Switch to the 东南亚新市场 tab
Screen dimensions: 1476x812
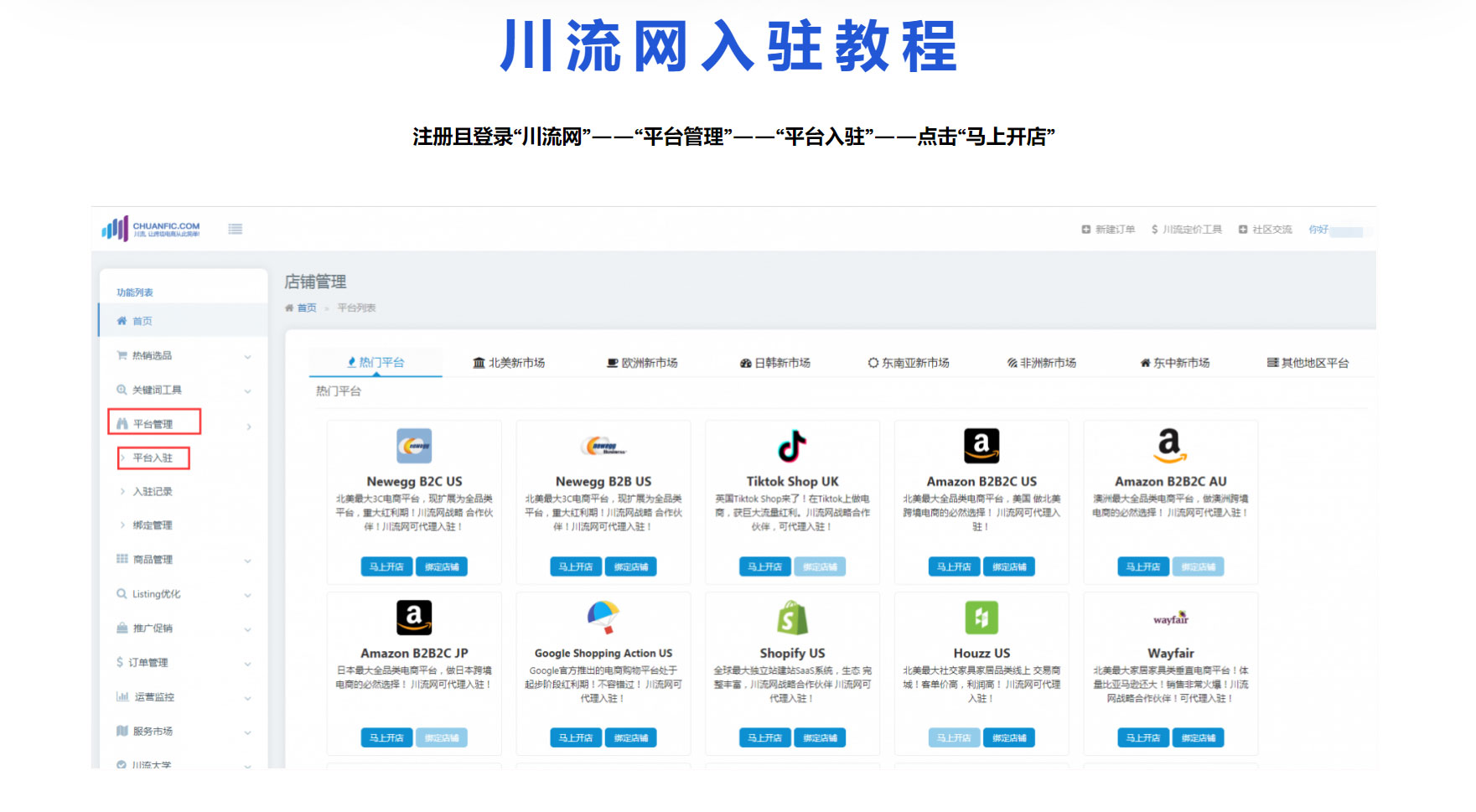click(909, 362)
